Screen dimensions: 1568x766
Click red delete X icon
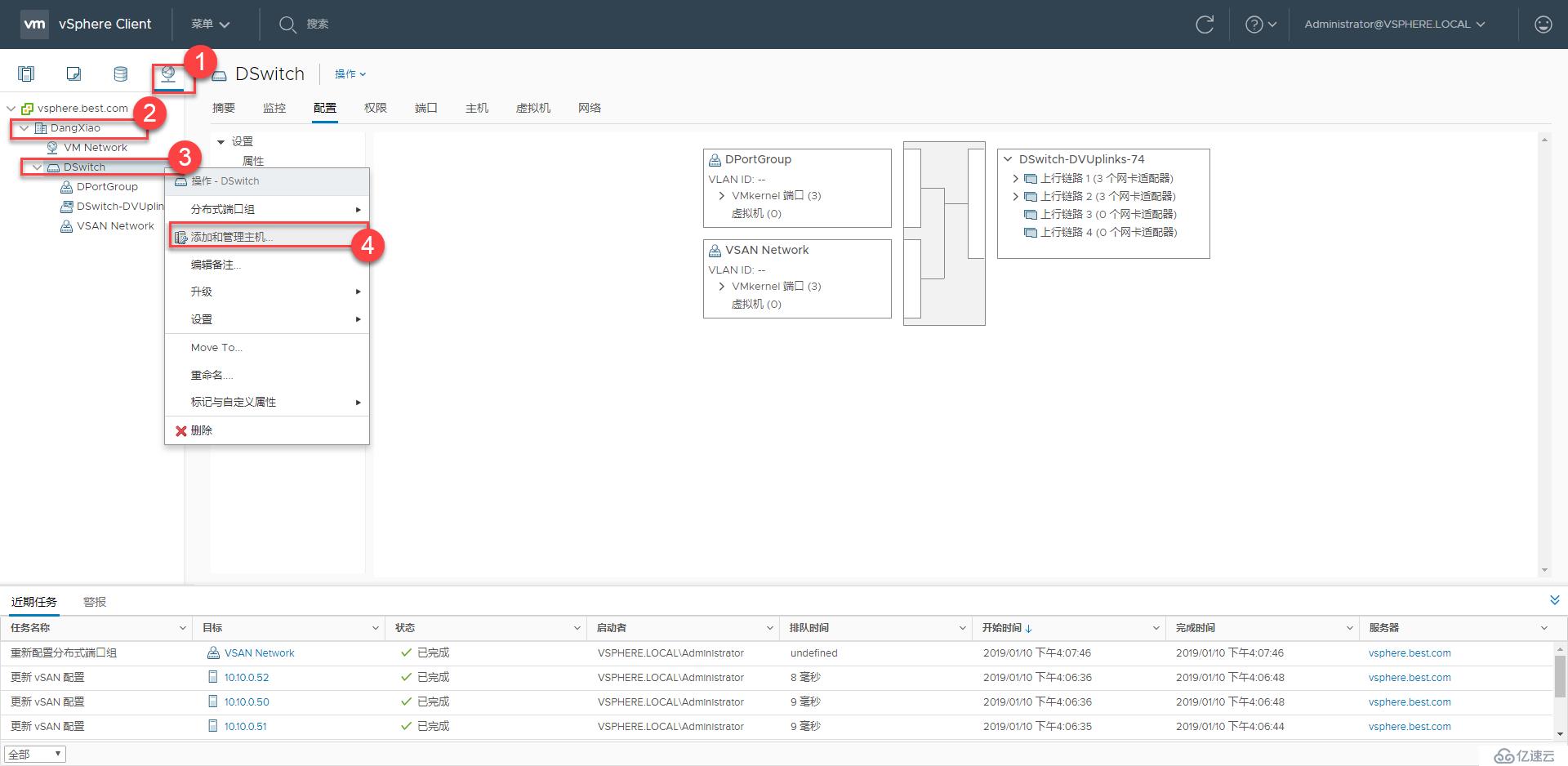pos(181,430)
